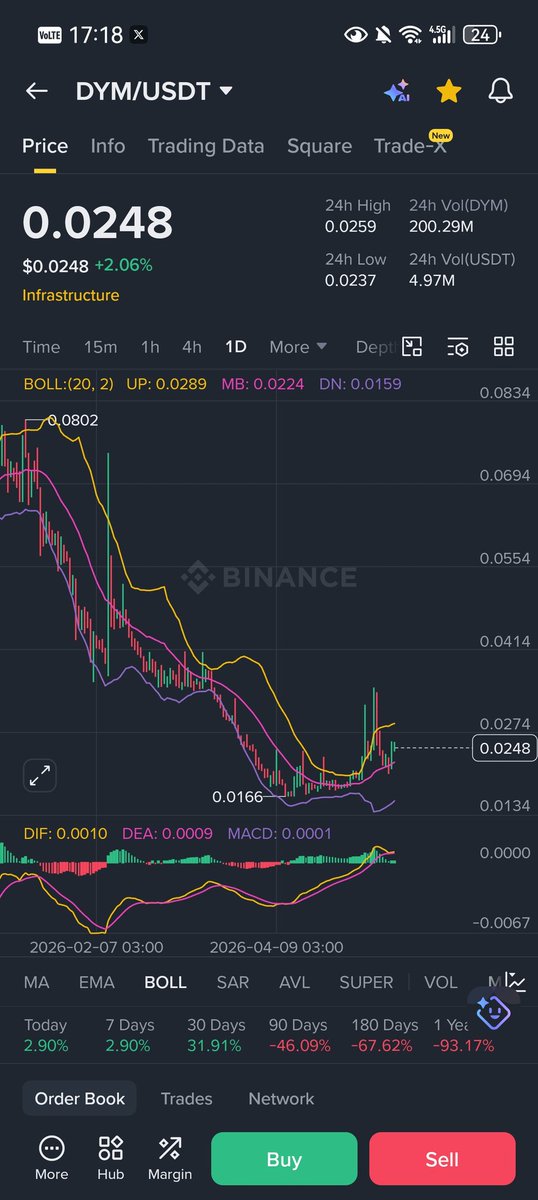Expand chart to fullscreen
Image resolution: width=538 pixels, height=1200 pixels.
point(40,775)
